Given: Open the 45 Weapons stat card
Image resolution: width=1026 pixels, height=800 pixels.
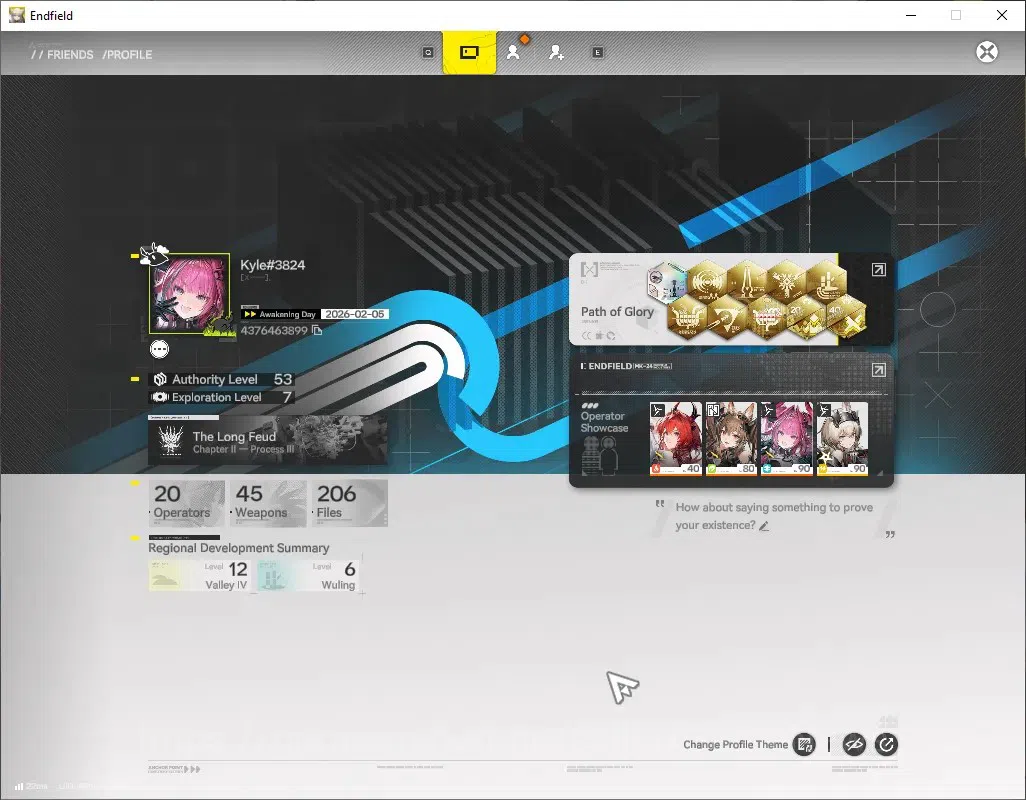Looking at the screenshot, I should (268, 503).
